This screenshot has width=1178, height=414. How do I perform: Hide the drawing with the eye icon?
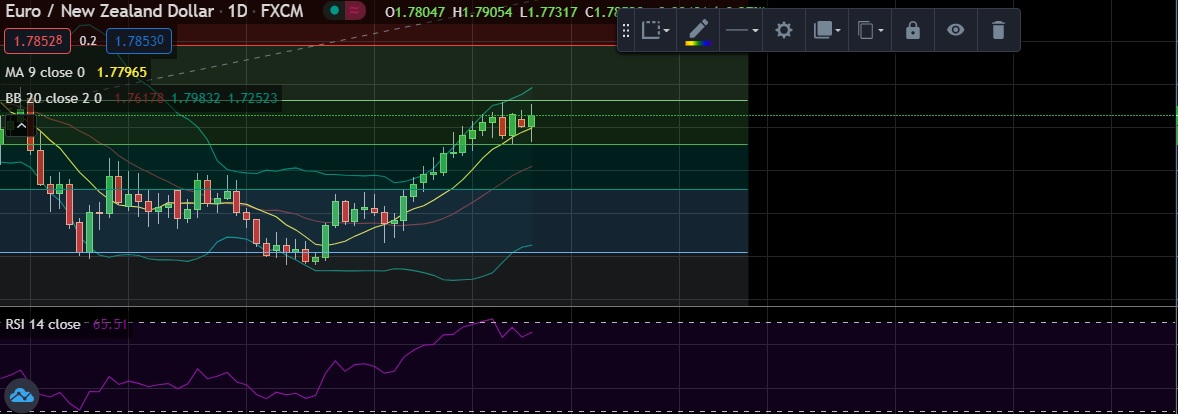pos(955,30)
